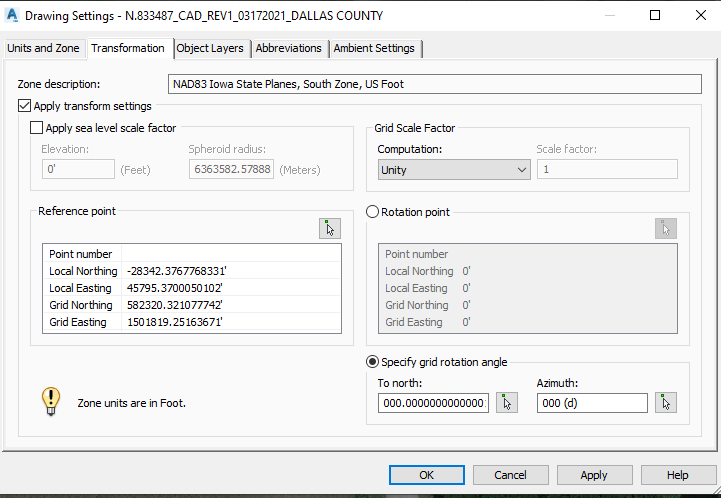The height and width of the screenshot is (498, 721).
Task: Switch to the Units and Zone tab
Action: (x=43, y=48)
